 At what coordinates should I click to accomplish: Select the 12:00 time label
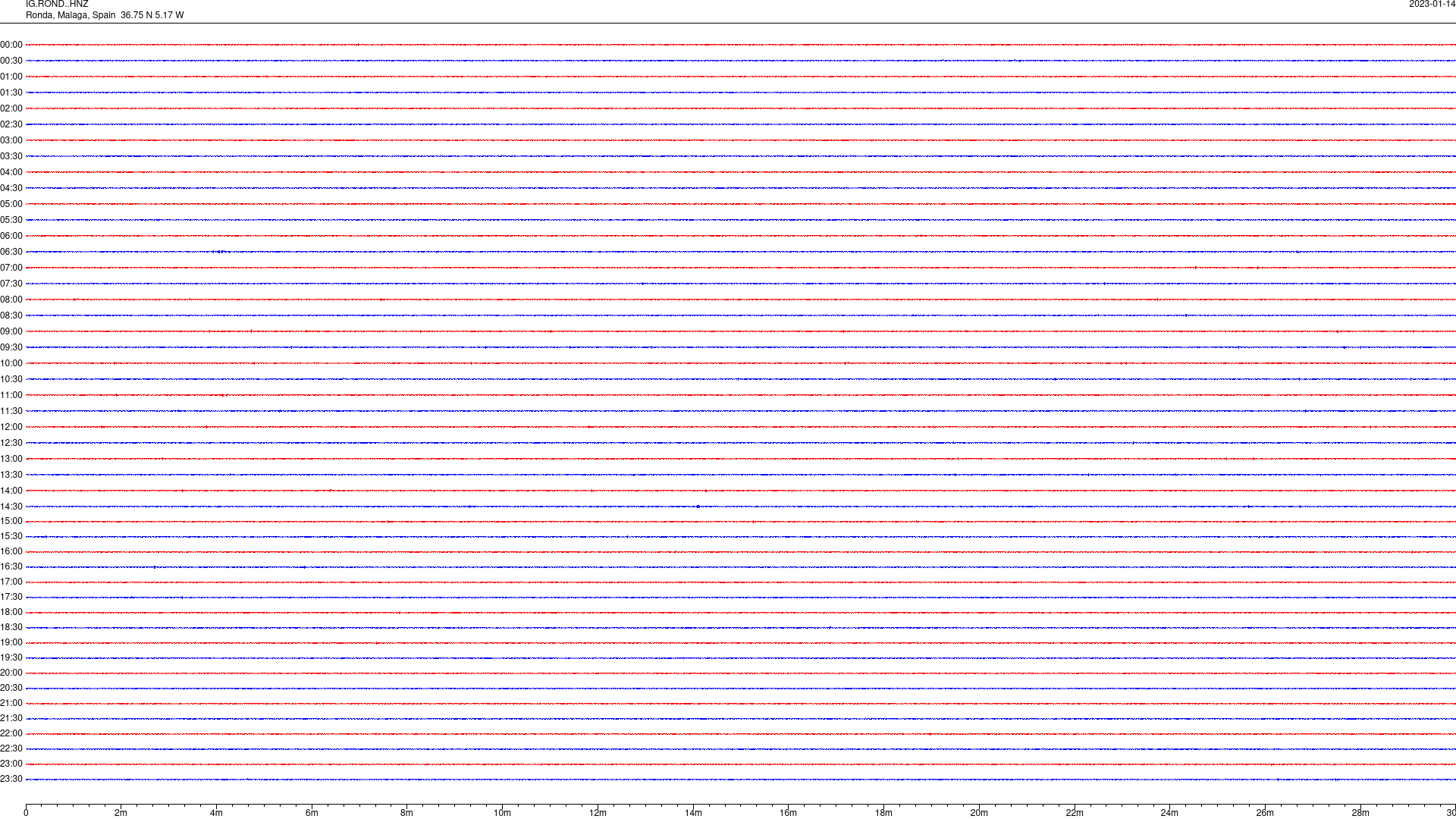tap(11, 427)
